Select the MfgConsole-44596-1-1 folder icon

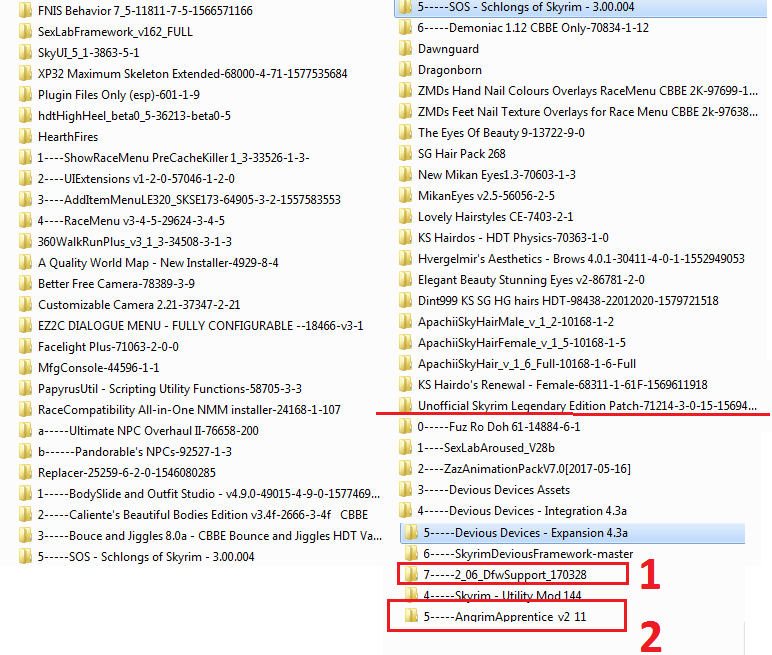tap(26, 368)
